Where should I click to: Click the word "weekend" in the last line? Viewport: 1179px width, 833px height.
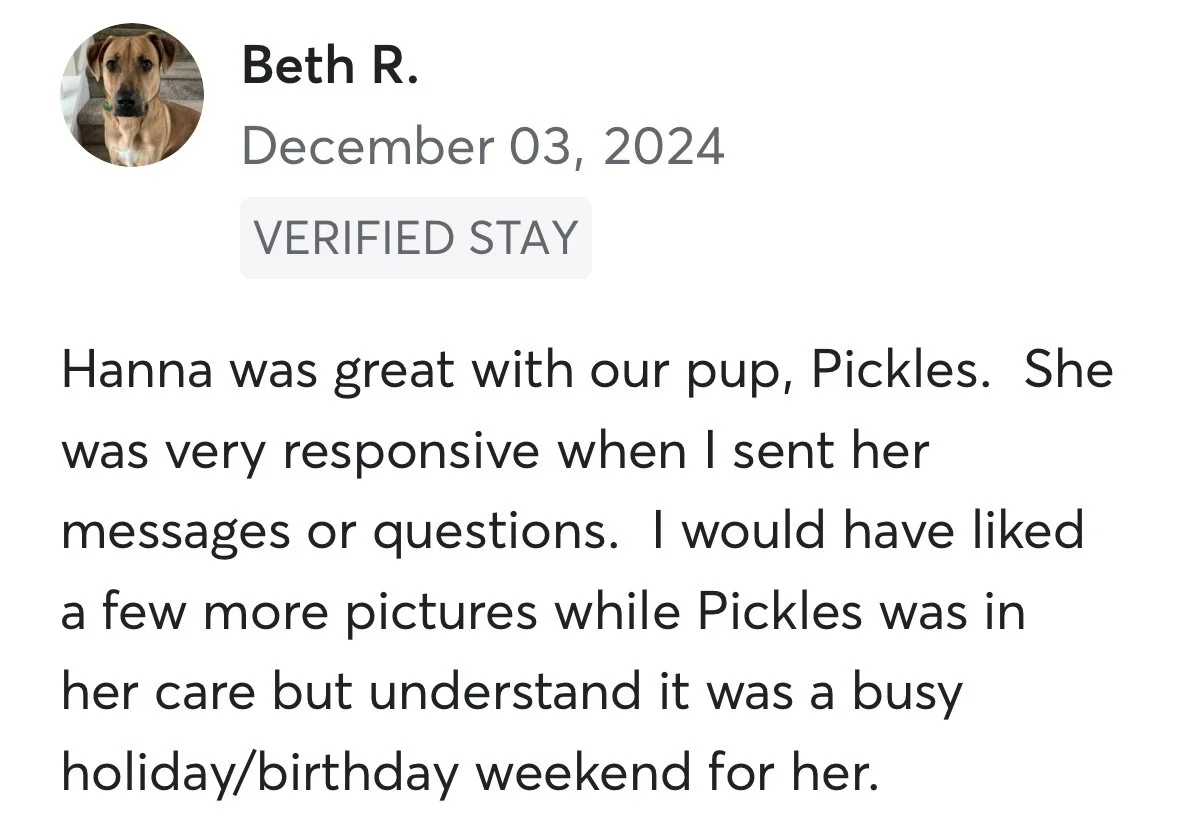point(583,772)
